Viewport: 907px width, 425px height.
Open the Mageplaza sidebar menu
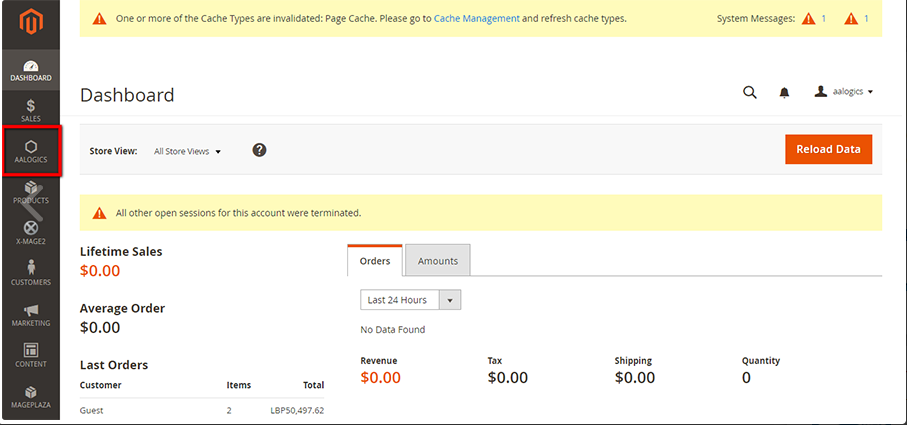click(31, 397)
